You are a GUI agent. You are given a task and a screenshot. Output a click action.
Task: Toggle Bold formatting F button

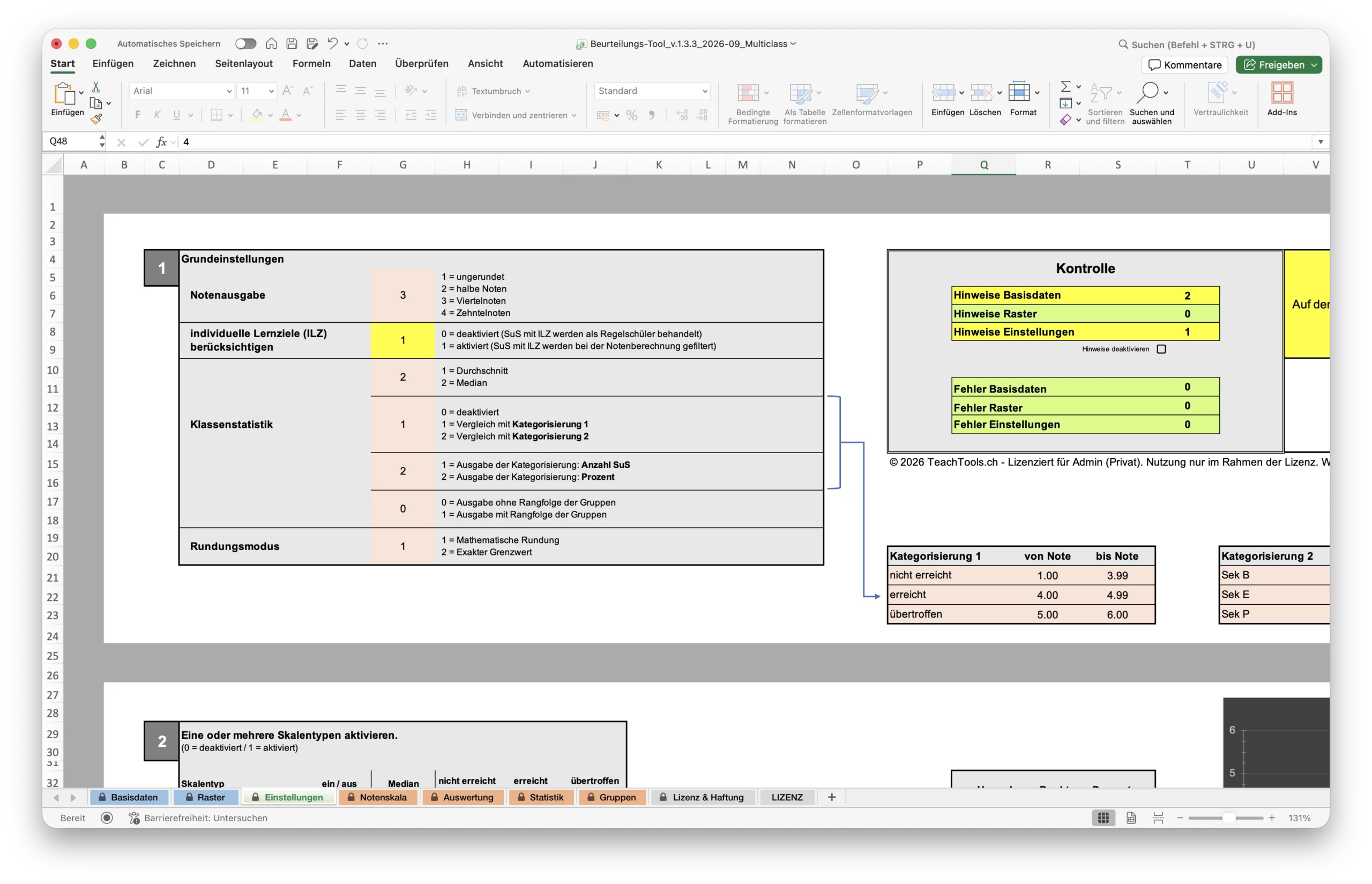pyautogui.click(x=138, y=115)
